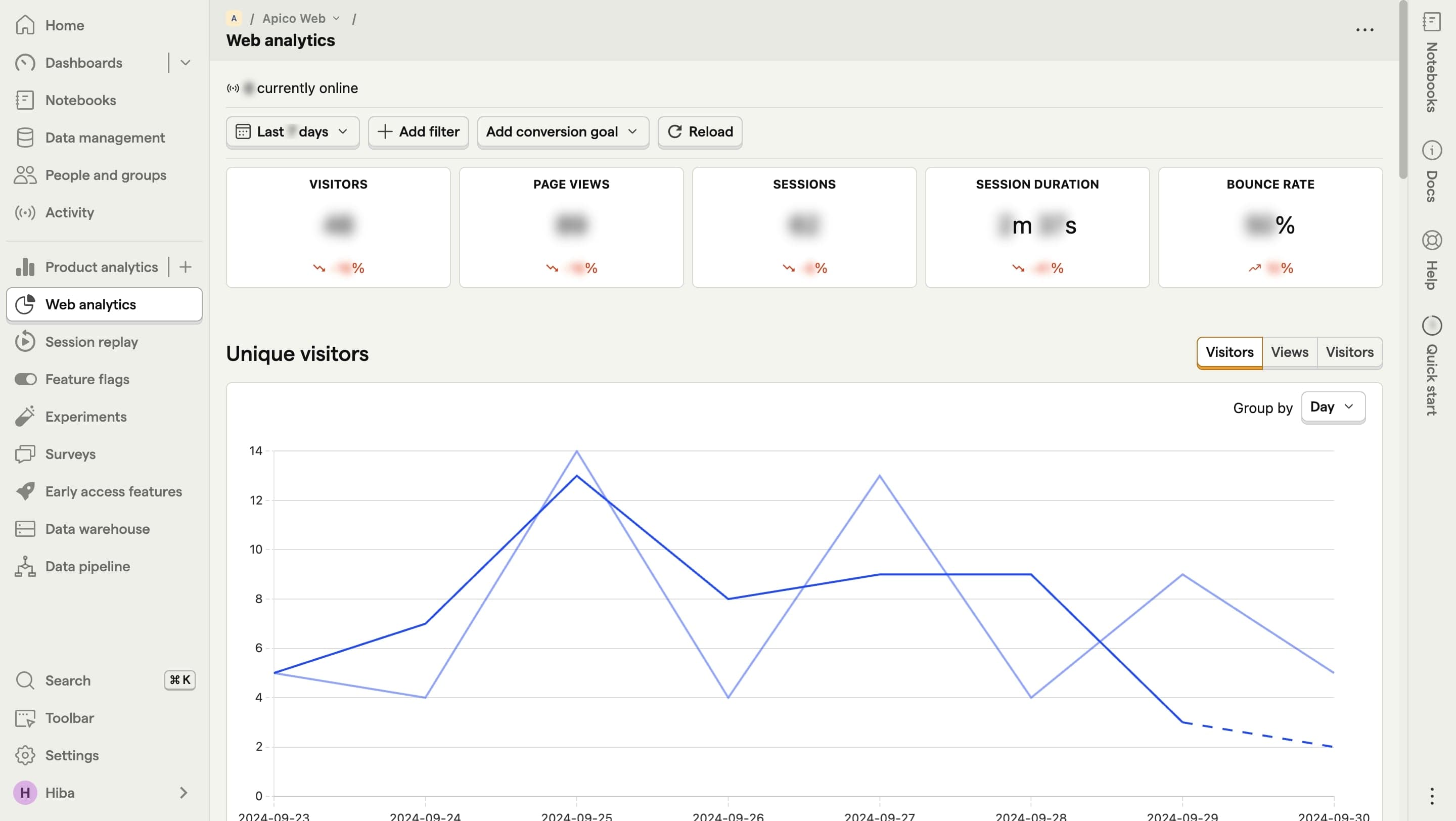Reload the web analytics data
Image resolution: width=1456 pixels, height=821 pixels.
point(700,131)
